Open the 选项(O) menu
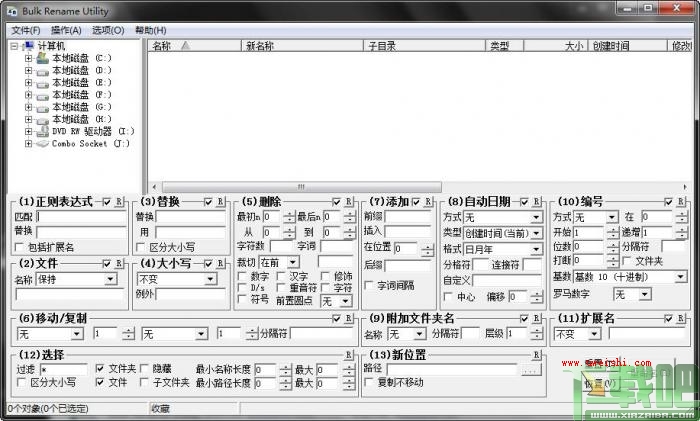 tap(108, 30)
